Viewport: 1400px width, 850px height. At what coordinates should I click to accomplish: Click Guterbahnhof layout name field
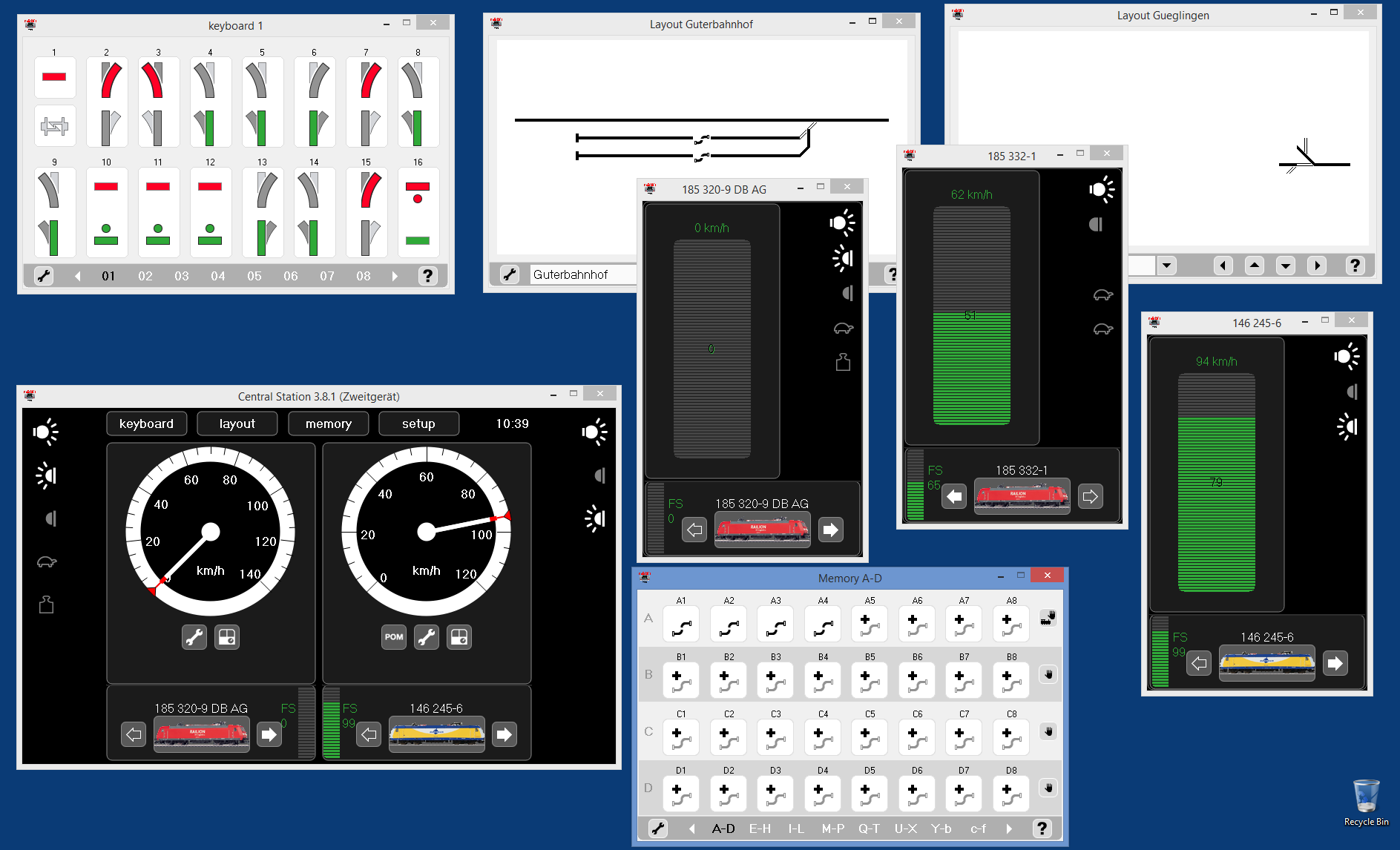[583, 274]
